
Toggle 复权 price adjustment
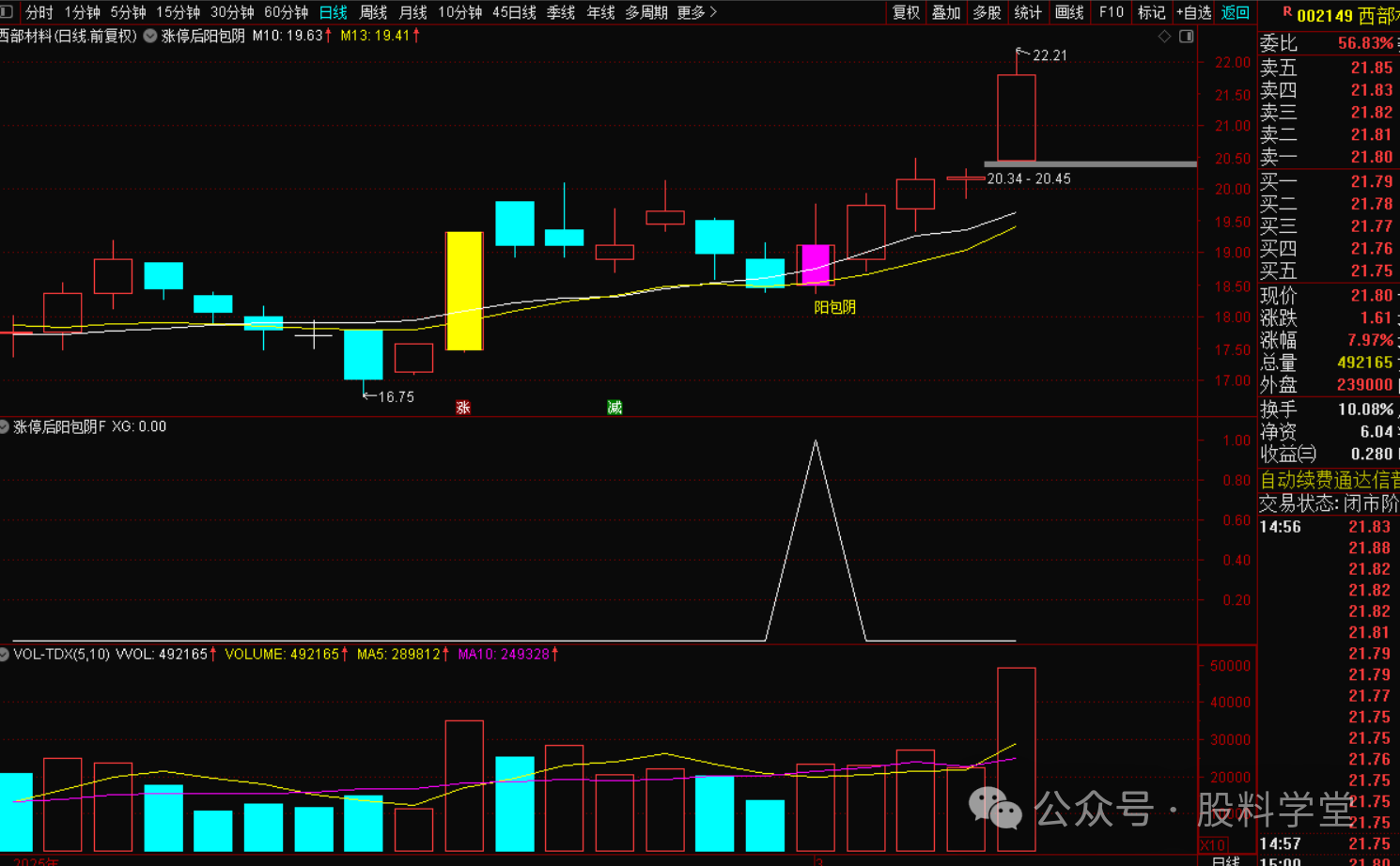(906, 12)
